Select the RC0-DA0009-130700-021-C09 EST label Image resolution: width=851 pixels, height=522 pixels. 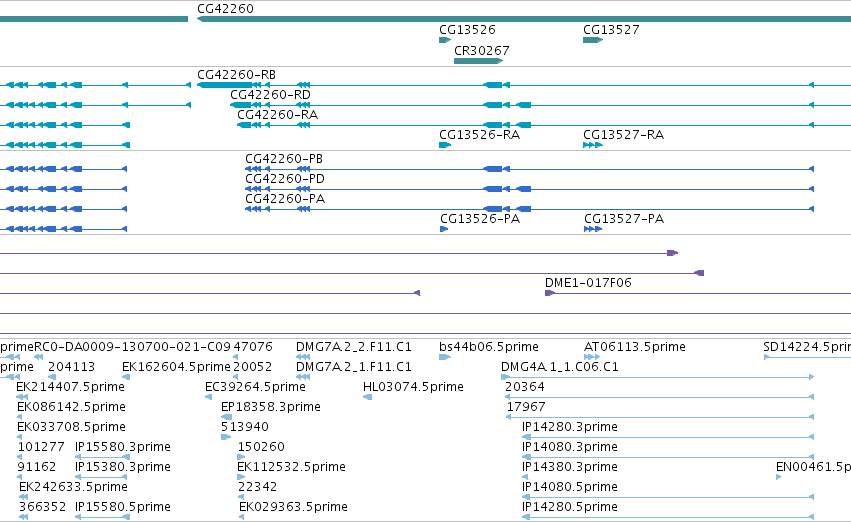tap(132, 347)
